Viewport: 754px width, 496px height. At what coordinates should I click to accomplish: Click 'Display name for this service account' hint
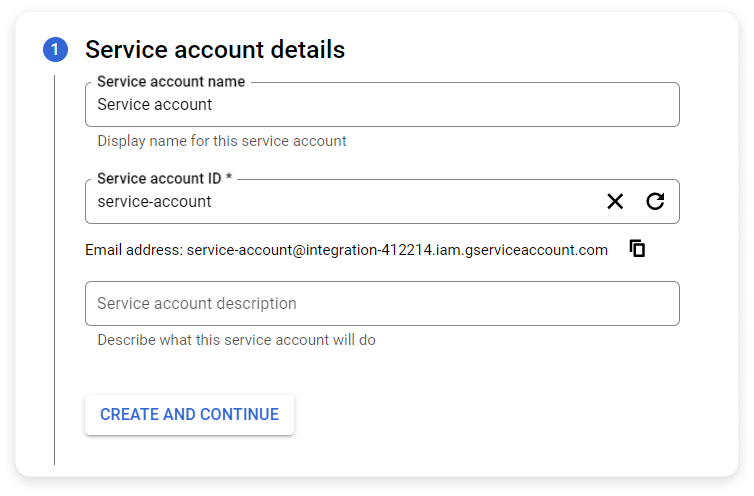point(222,141)
